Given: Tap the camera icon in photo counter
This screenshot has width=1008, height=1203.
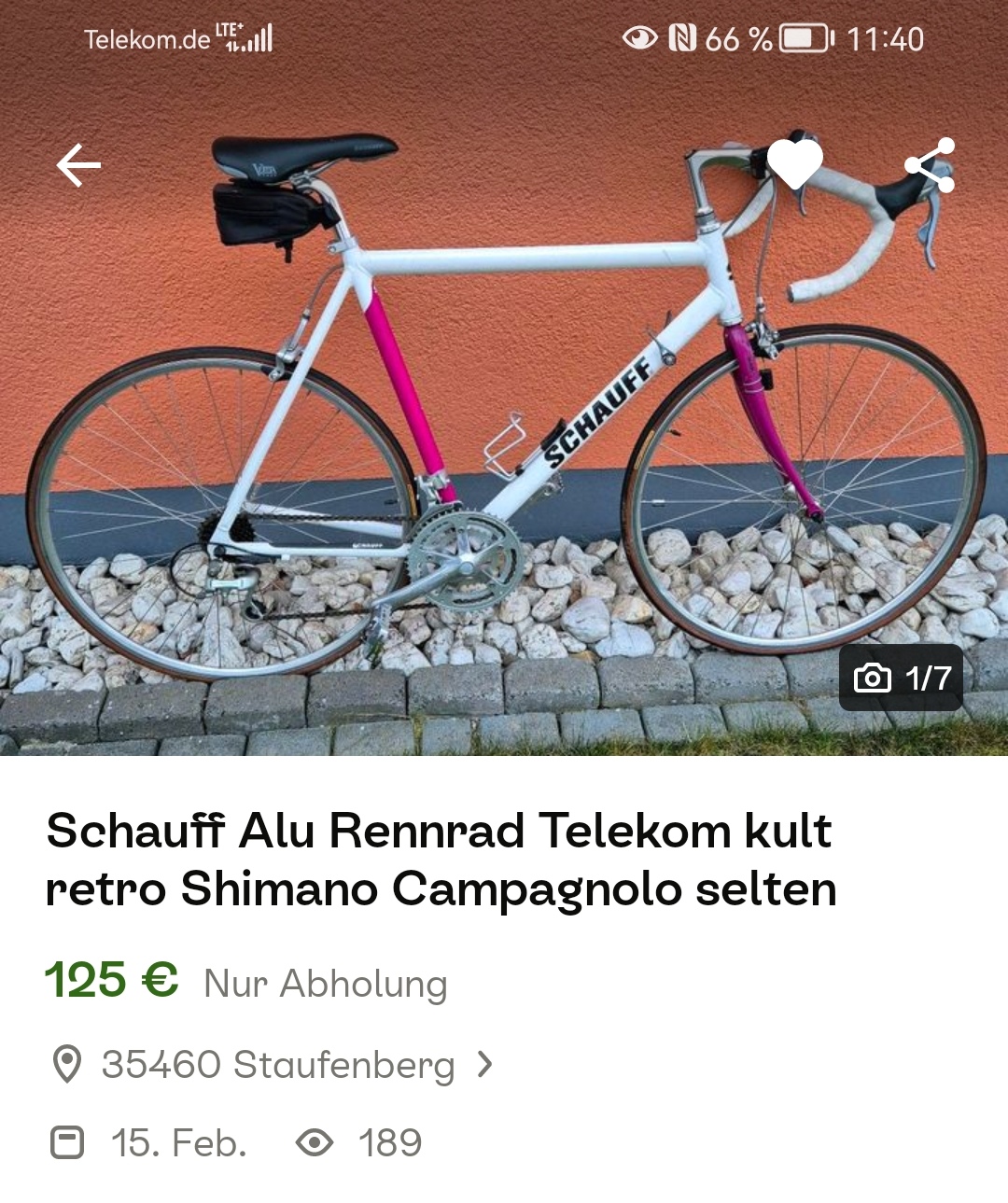Looking at the screenshot, I should tap(873, 678).
